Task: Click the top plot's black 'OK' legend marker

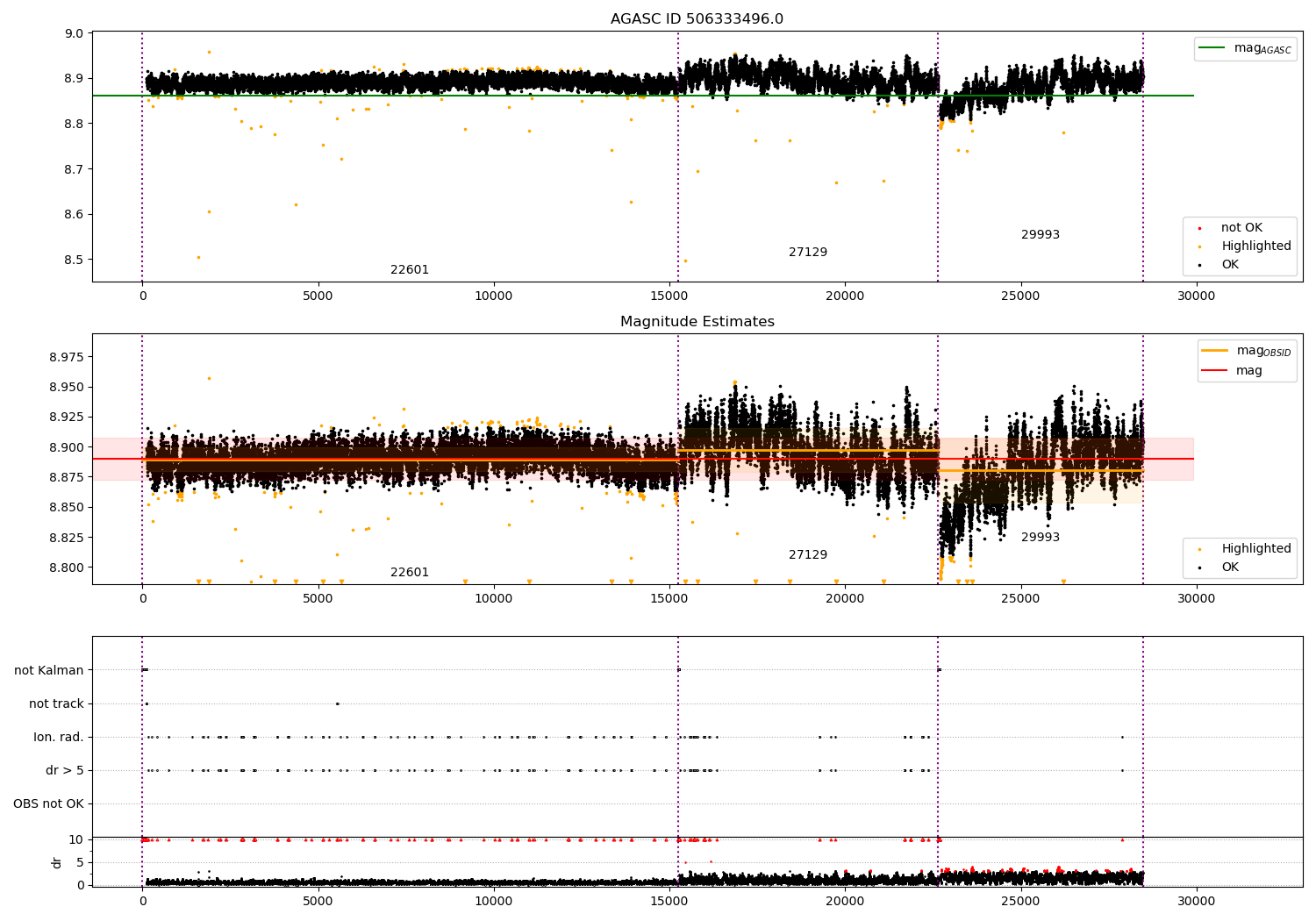Action: [x=1199, y=265]
